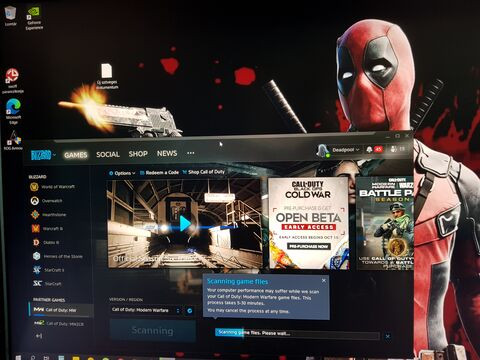Open the Deadpool account dropdown
Image resolution: width=480 pixels, height=360 pixels.
tap(339, 150)
